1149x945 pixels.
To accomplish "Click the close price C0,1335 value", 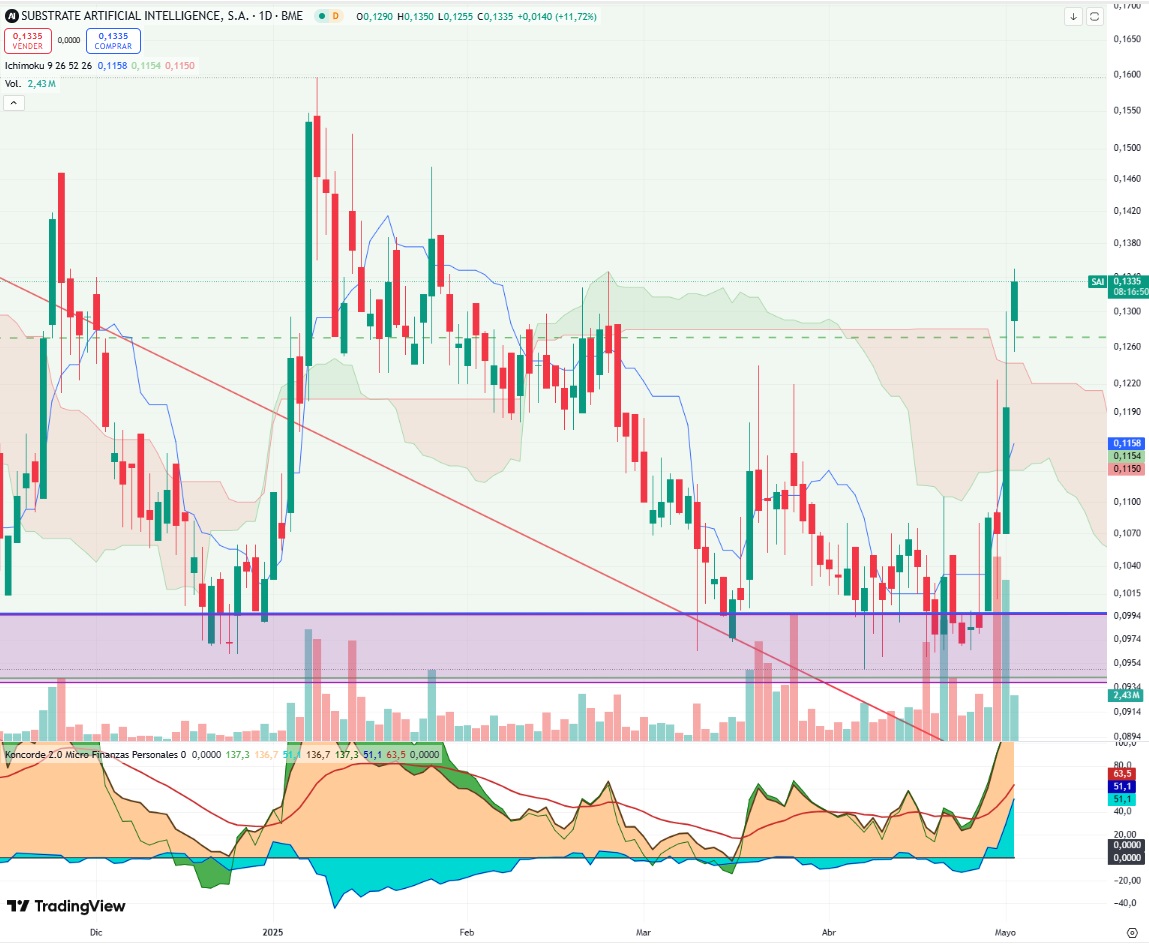I will 495,16.
